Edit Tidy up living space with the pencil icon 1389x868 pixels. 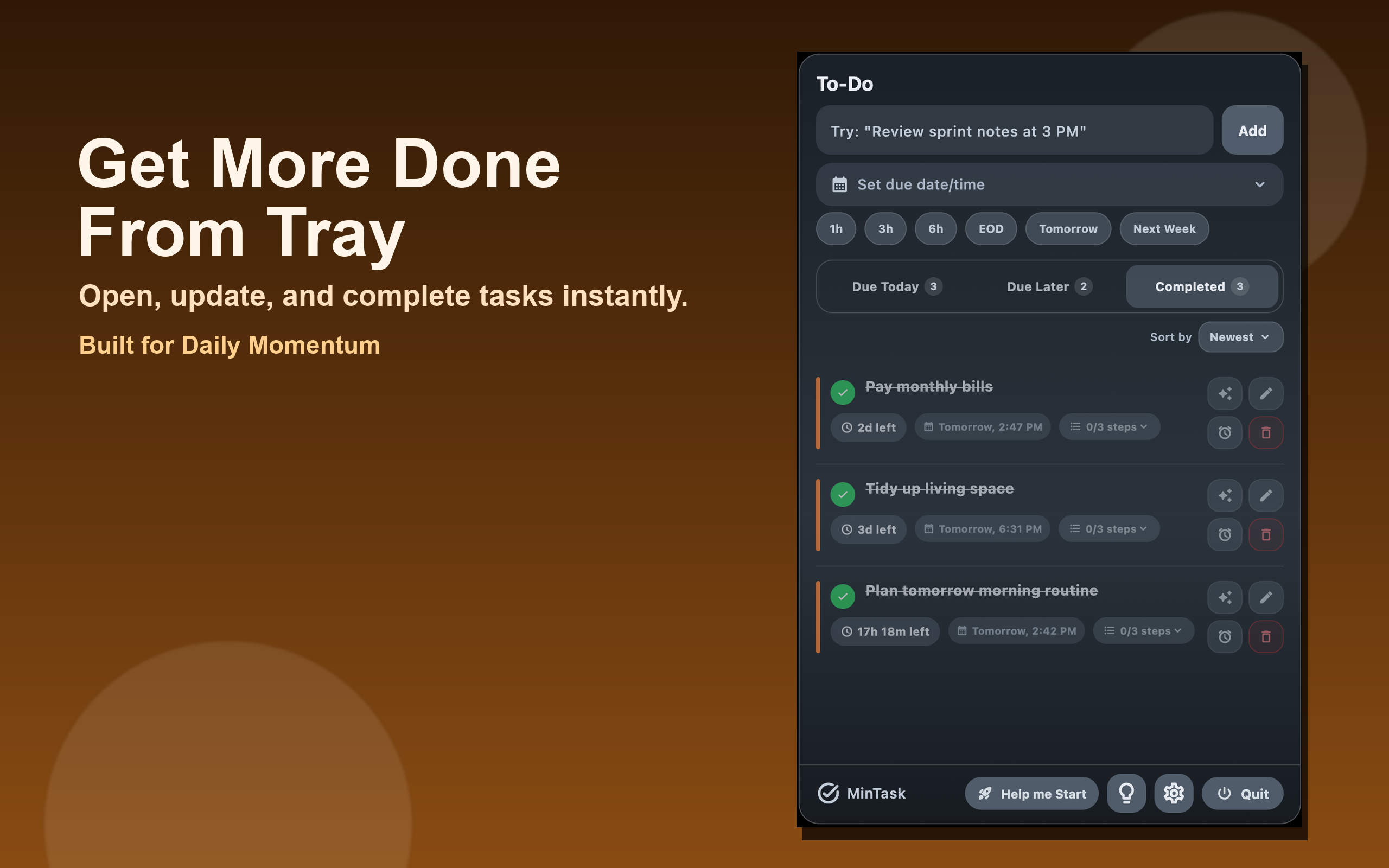pos(1265,495)
